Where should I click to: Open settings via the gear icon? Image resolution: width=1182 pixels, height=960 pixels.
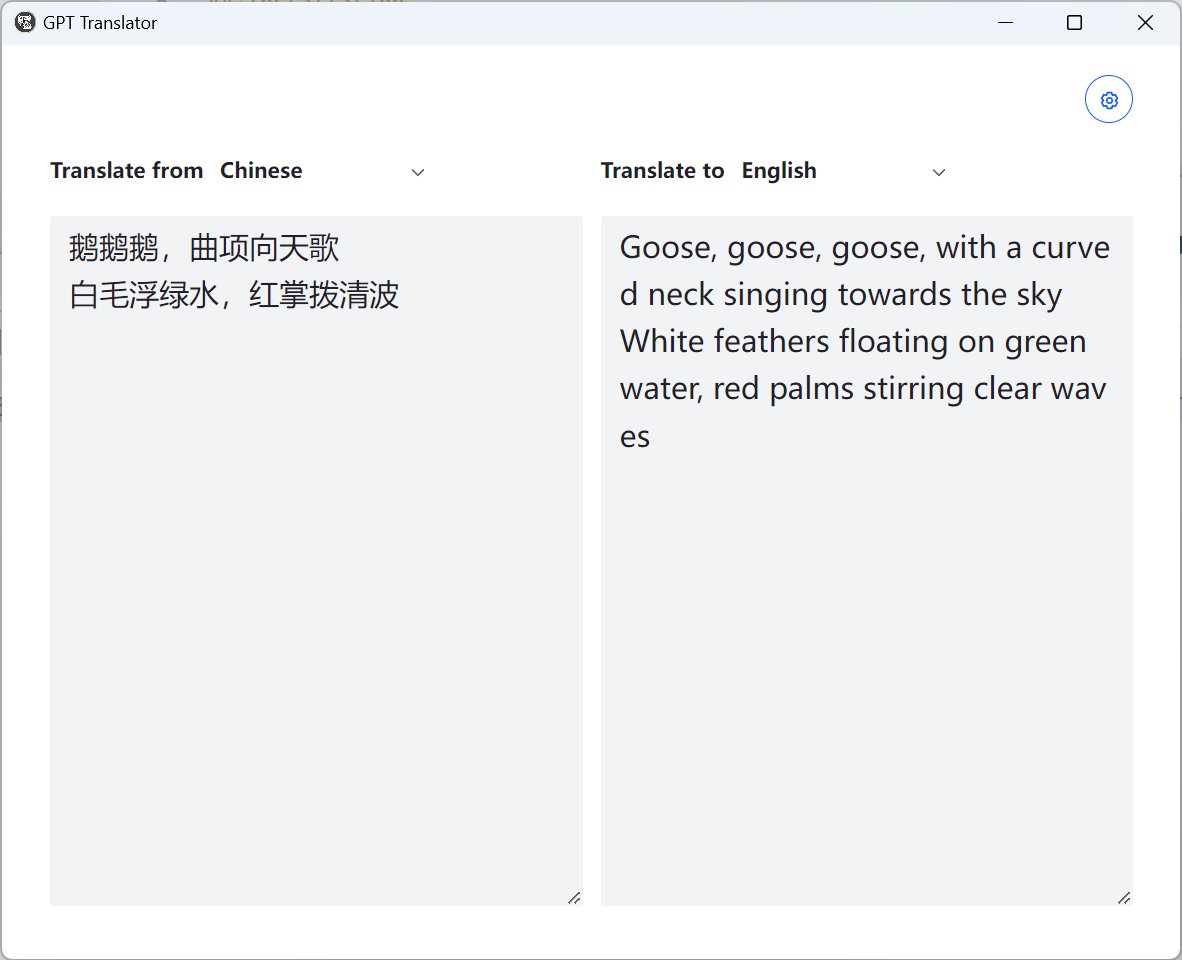[1108, 99]
